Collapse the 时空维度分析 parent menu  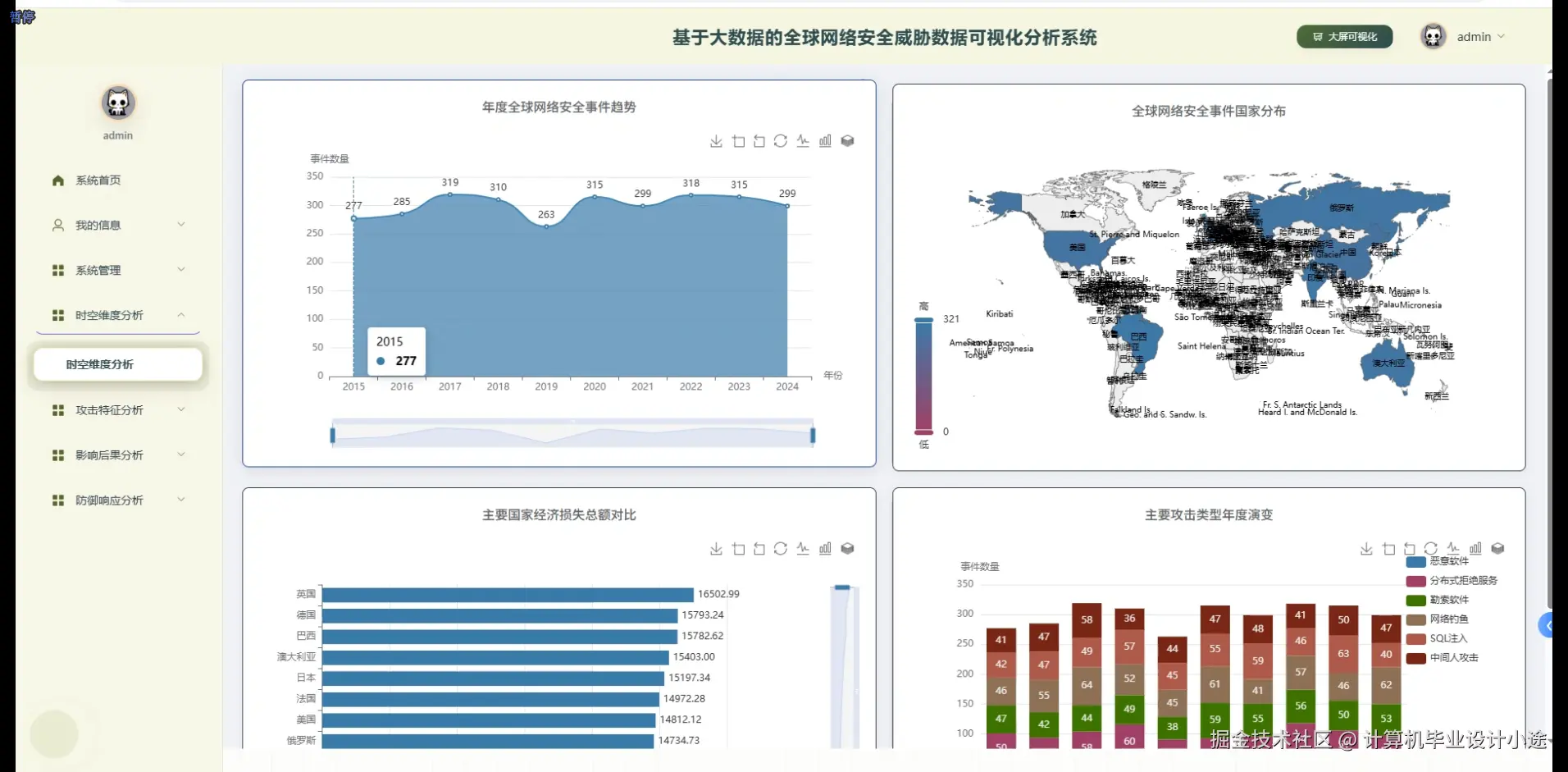coord(118,315)
